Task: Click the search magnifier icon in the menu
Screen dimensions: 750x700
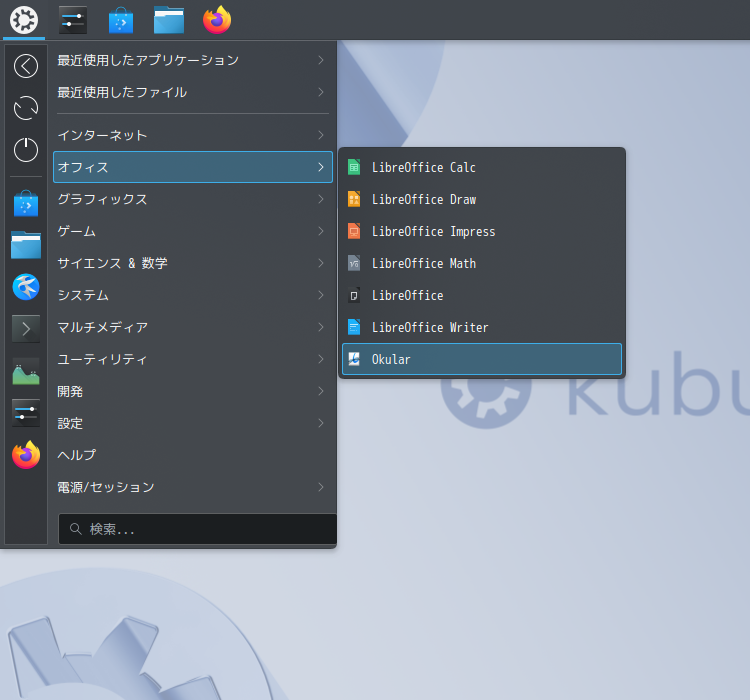Action: 76,529
